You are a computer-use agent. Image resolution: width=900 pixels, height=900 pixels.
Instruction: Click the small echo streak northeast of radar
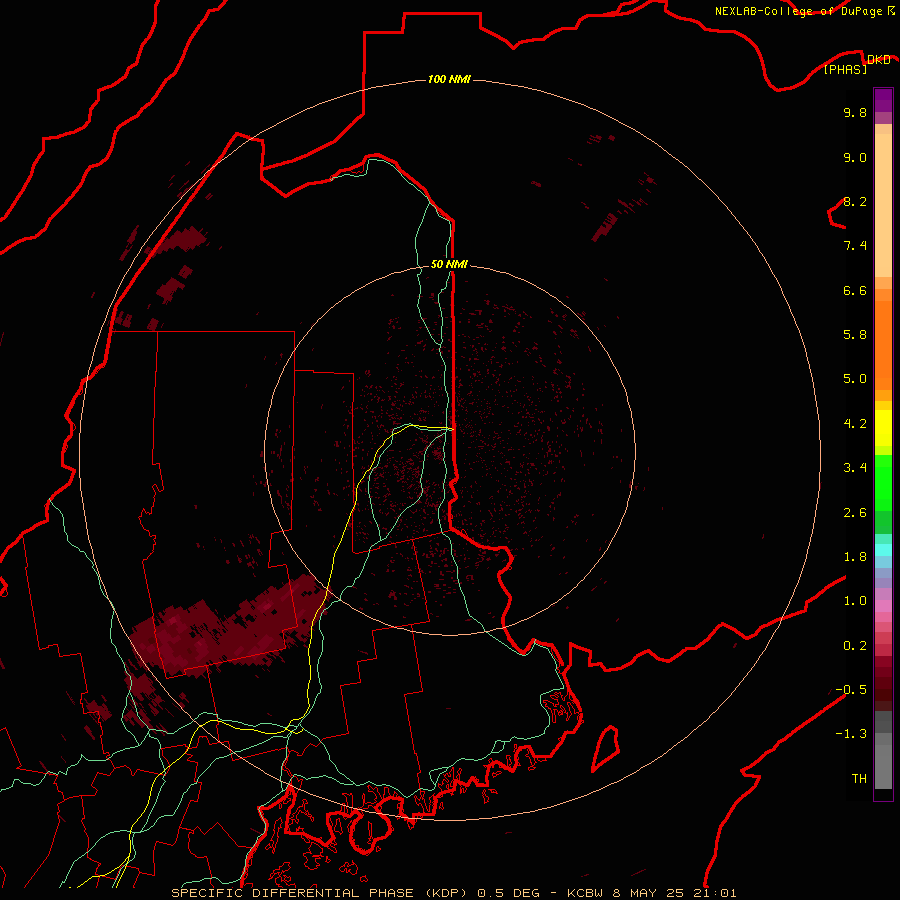click(605, 228)
